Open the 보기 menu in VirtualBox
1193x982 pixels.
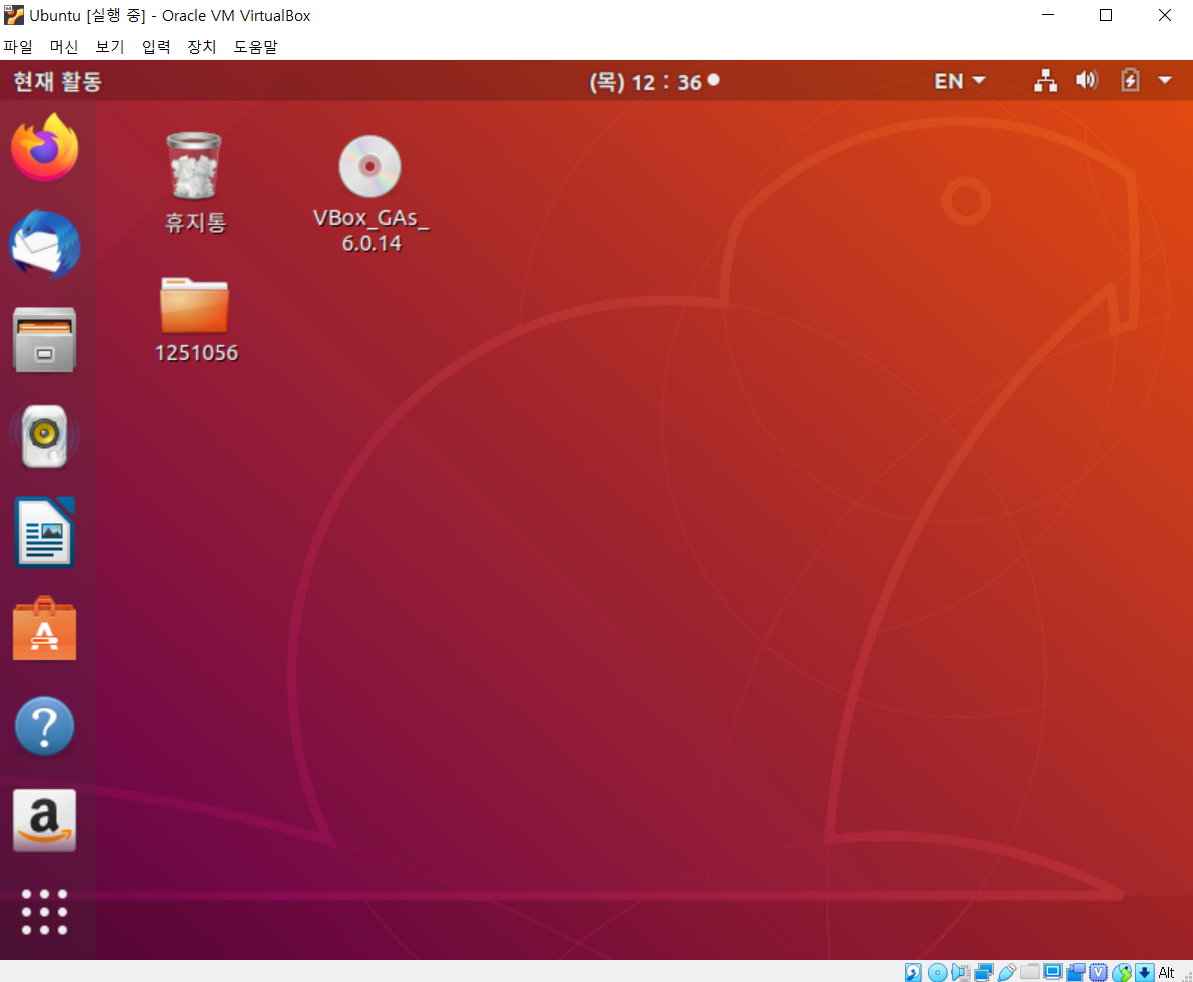(110, 46)
